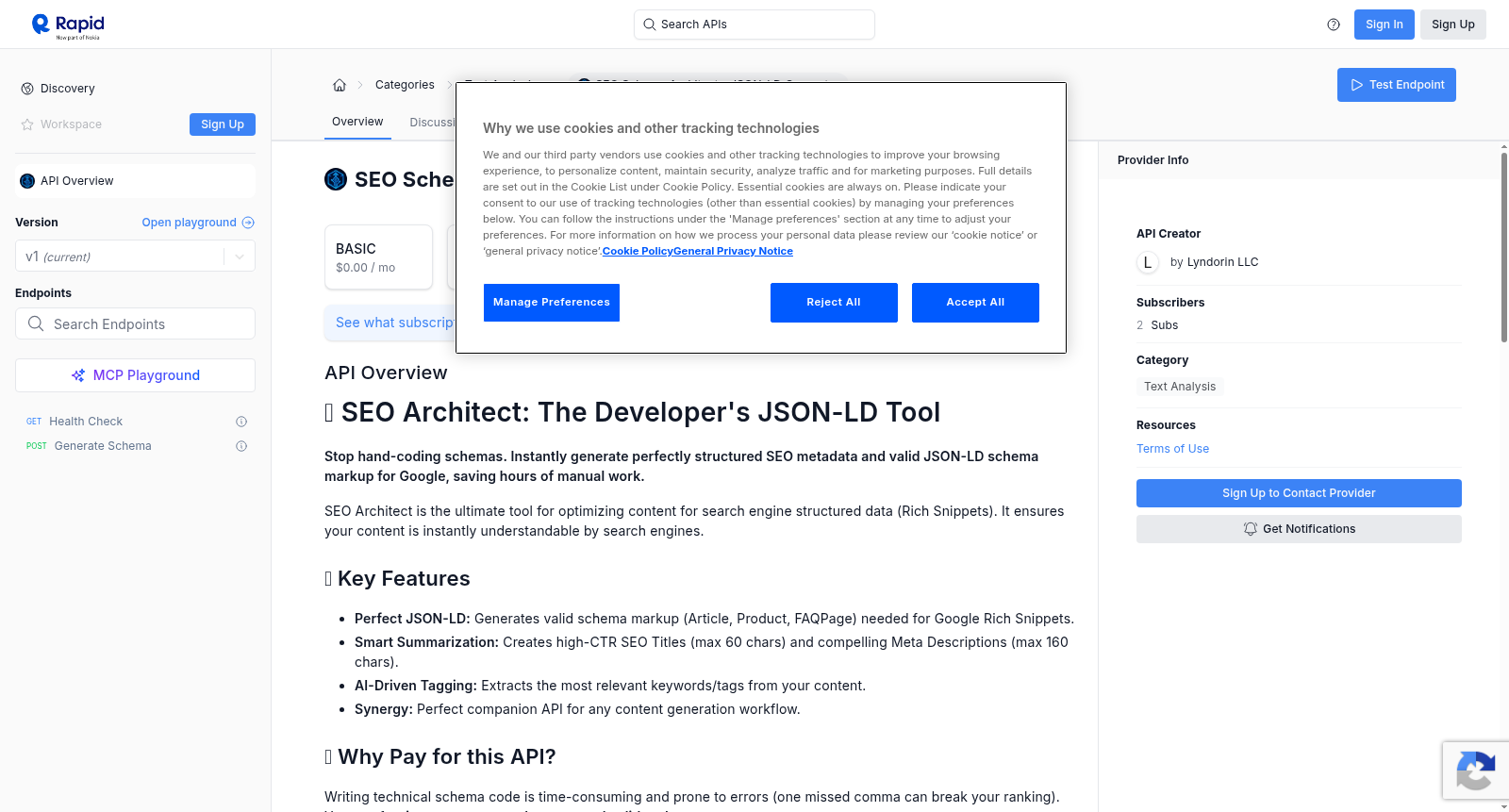Click the help question mark icon
The image size is (1509, 812).
click(1334, 25)
